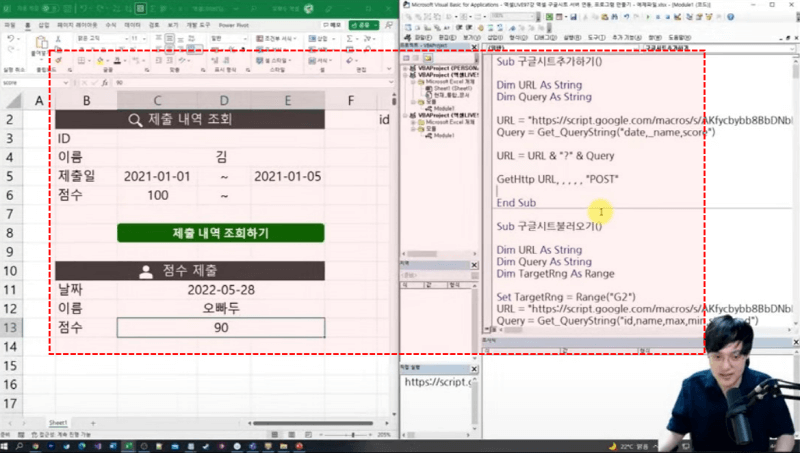The image size is (800, 453).
Task: Open the Object (일반) dropdown in code window
Action: (x=636, y=48)
